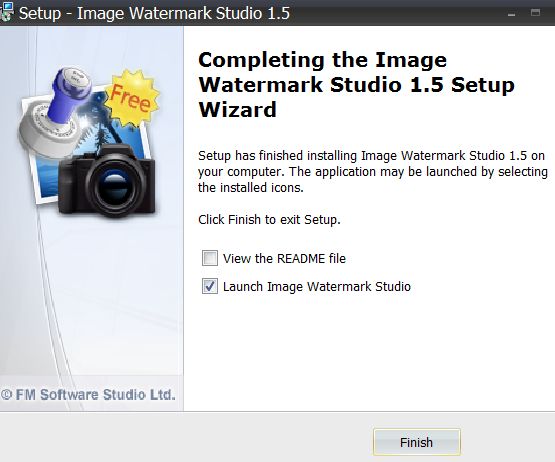Minimize the Setup window
Screen dimensions: 555x462
pos(511,14)
